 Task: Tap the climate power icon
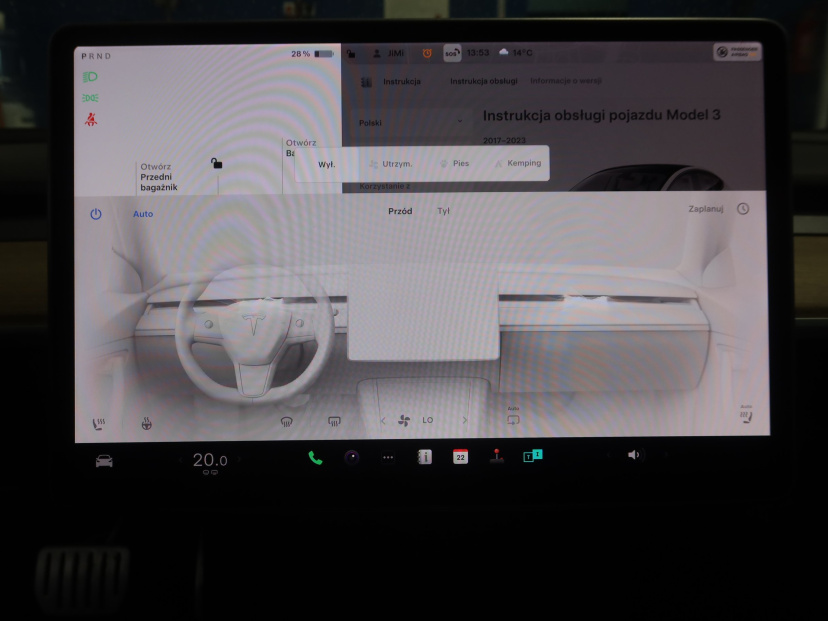click(x=96, y=214)
